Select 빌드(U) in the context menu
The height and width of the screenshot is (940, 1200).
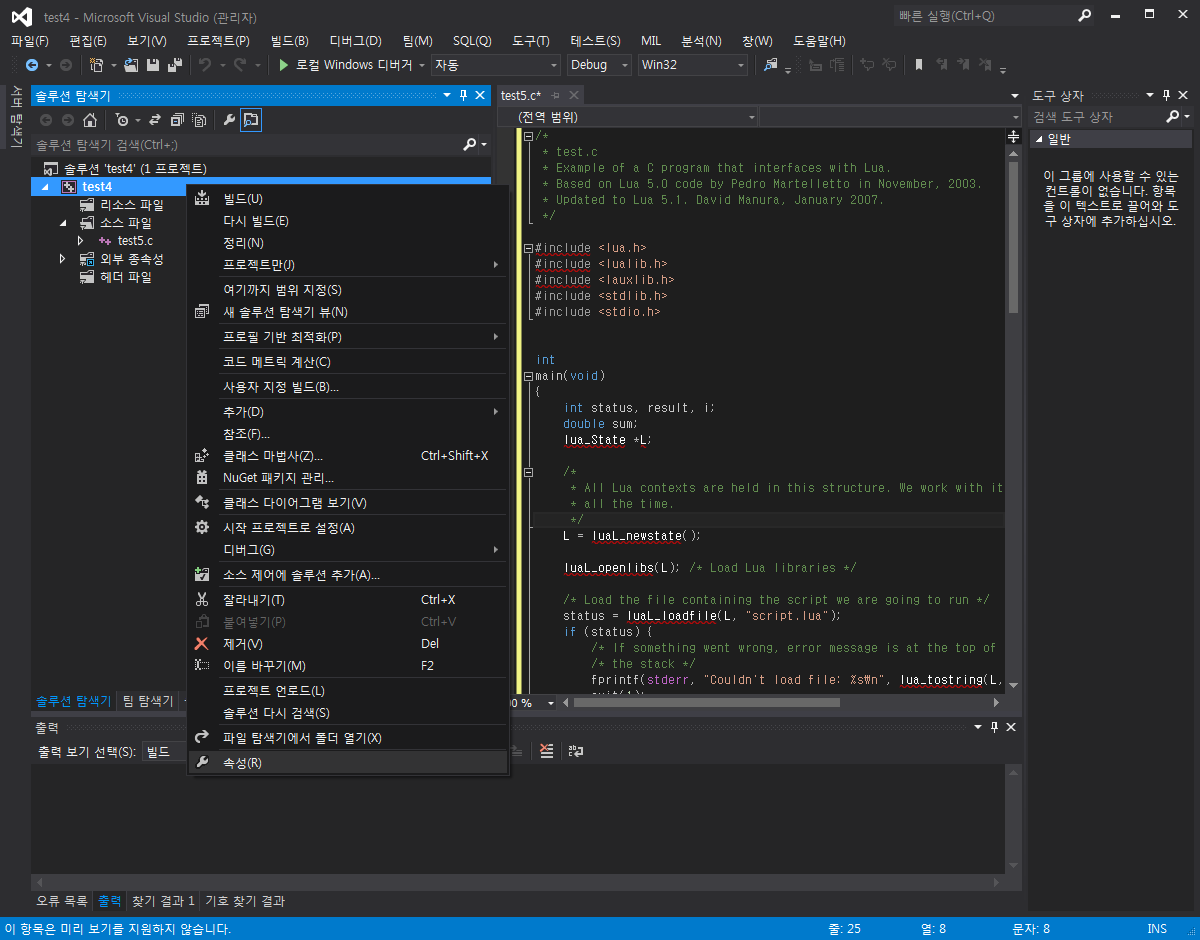348,198
